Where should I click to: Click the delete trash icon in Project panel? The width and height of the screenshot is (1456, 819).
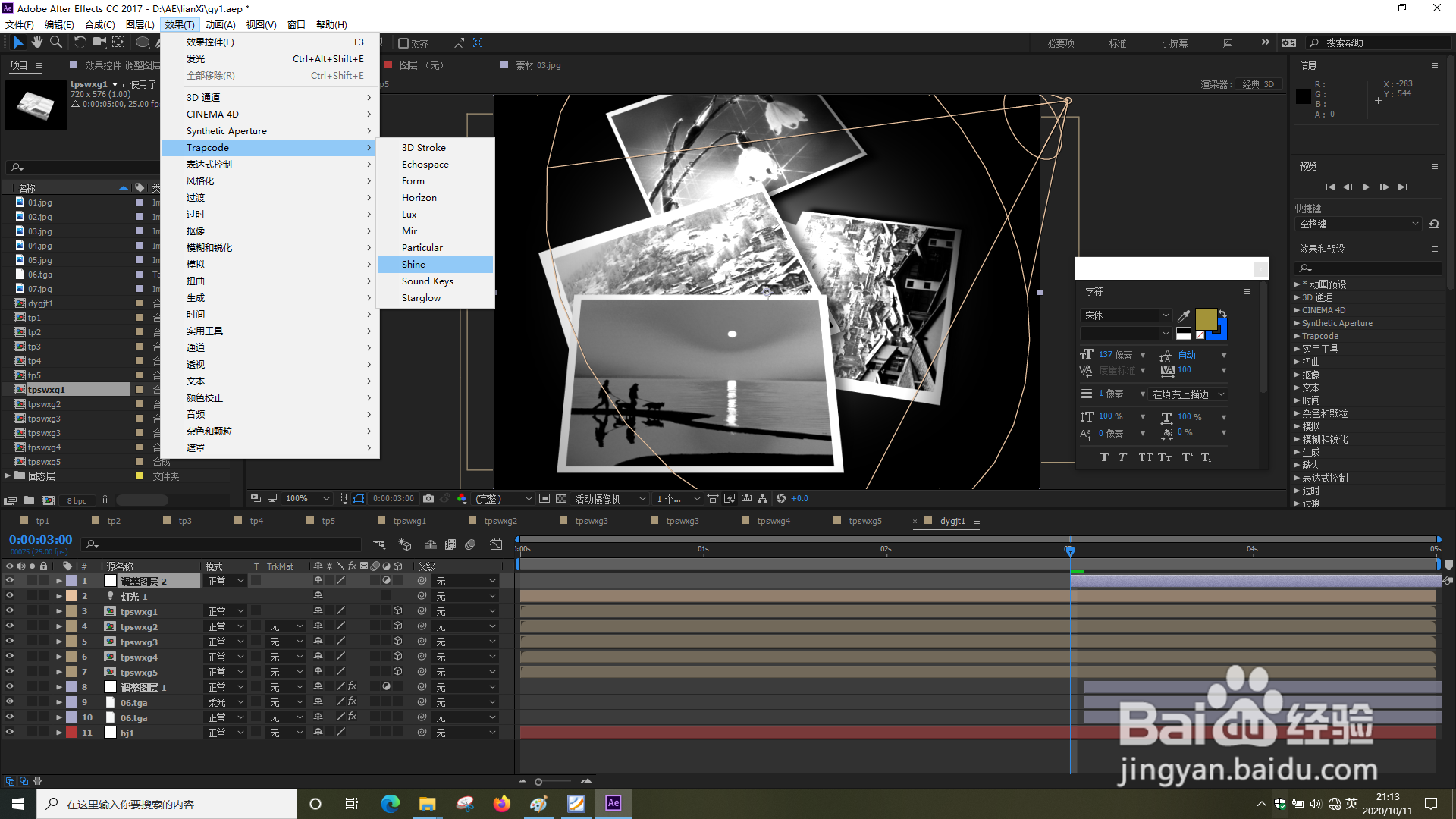pyautogui.click(x=105, y=500)
